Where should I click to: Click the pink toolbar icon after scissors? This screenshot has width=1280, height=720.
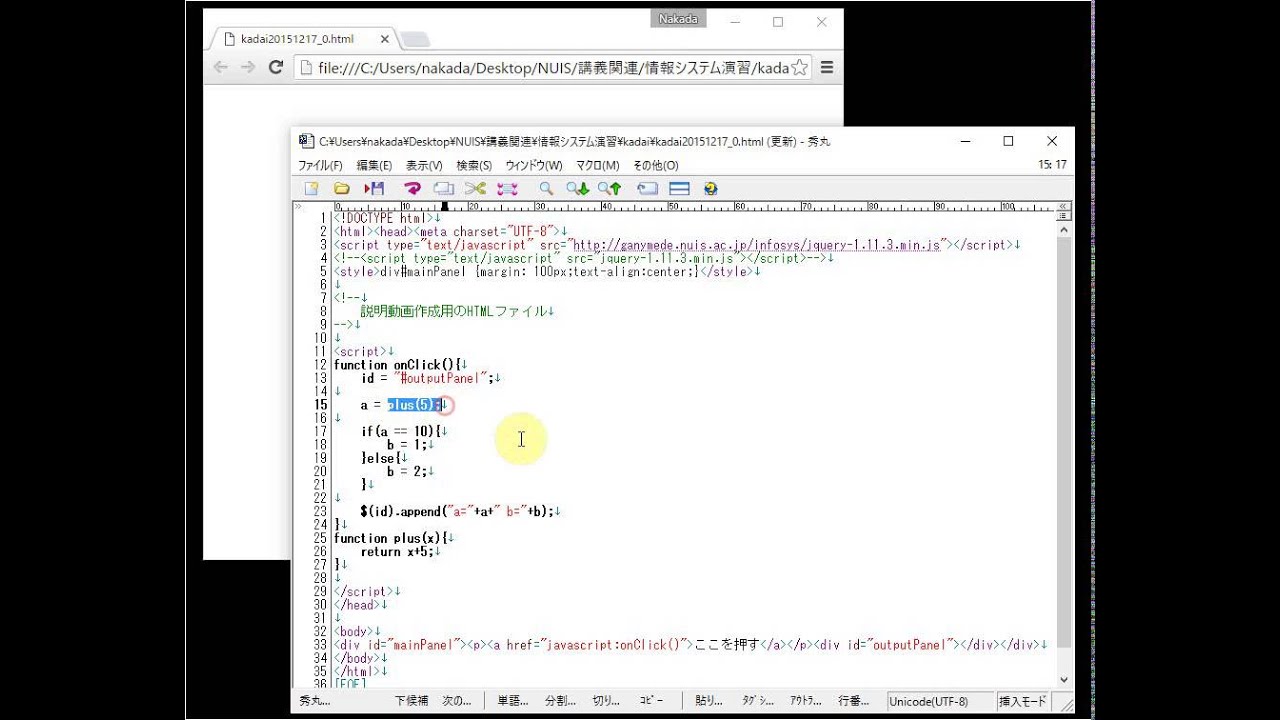(507, 188)
